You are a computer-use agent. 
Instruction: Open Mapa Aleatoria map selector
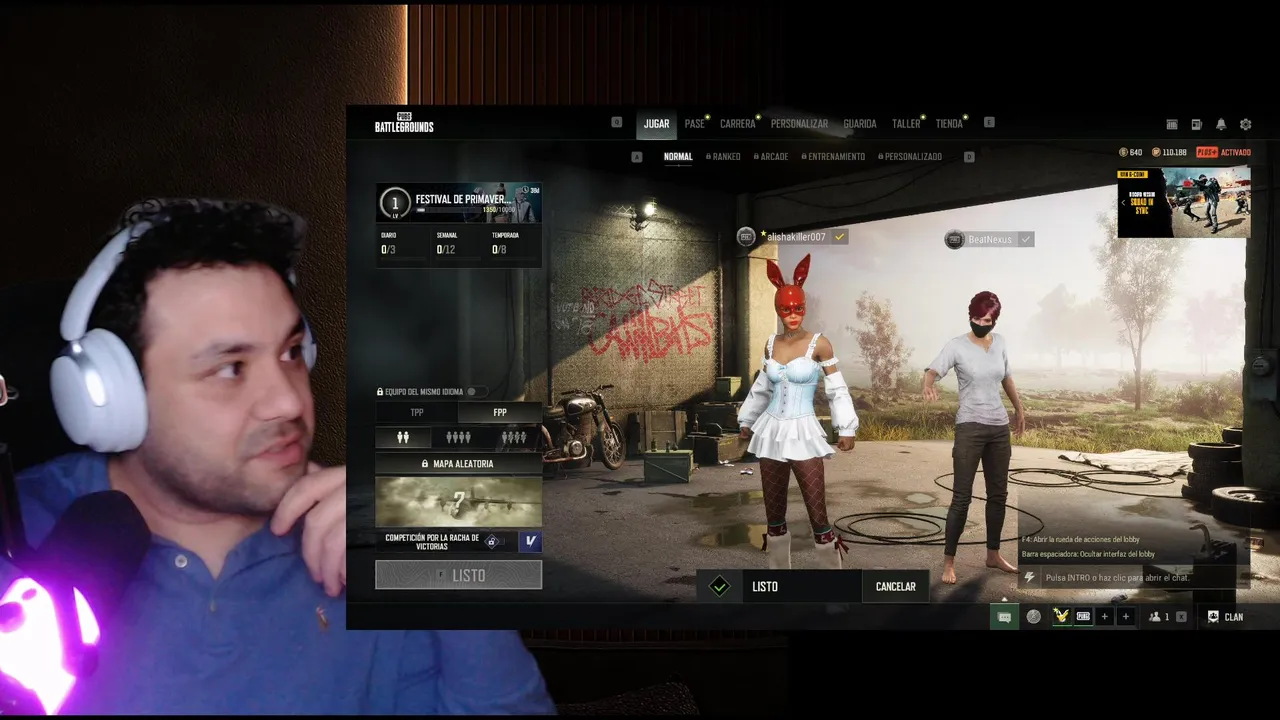[459, 464]
